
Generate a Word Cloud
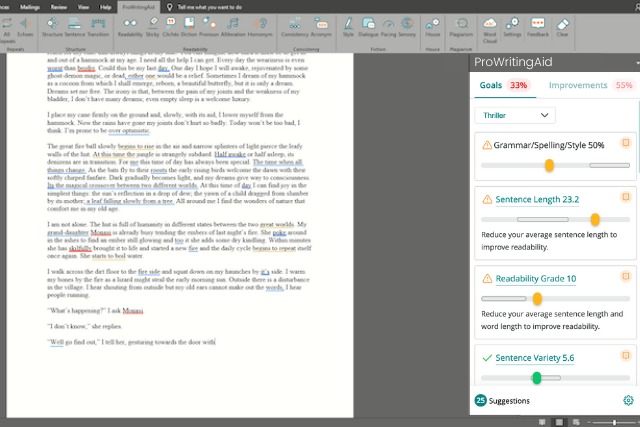pyautogui.click(x=490, y=31)
